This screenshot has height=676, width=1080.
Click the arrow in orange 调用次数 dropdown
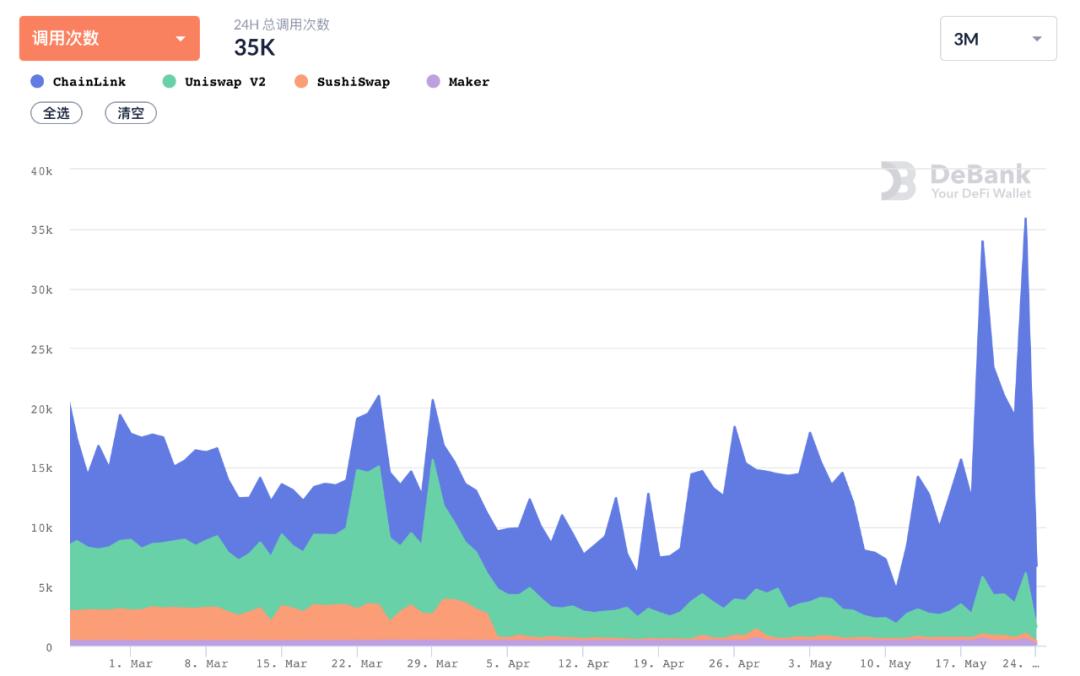(x=181, y=39)
